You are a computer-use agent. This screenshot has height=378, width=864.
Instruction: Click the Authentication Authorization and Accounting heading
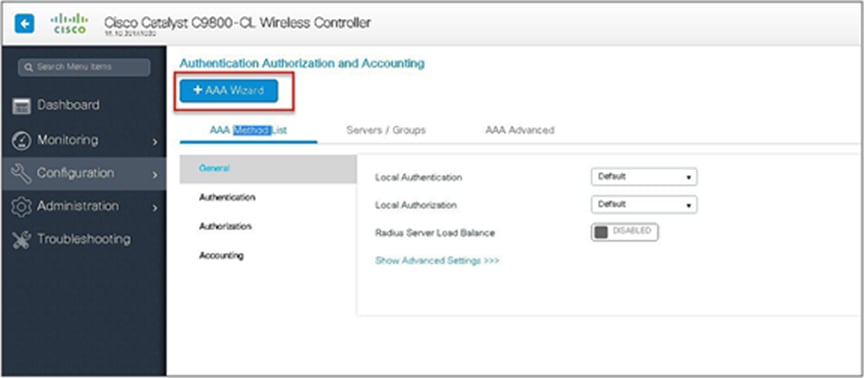(x=302, y=63)
